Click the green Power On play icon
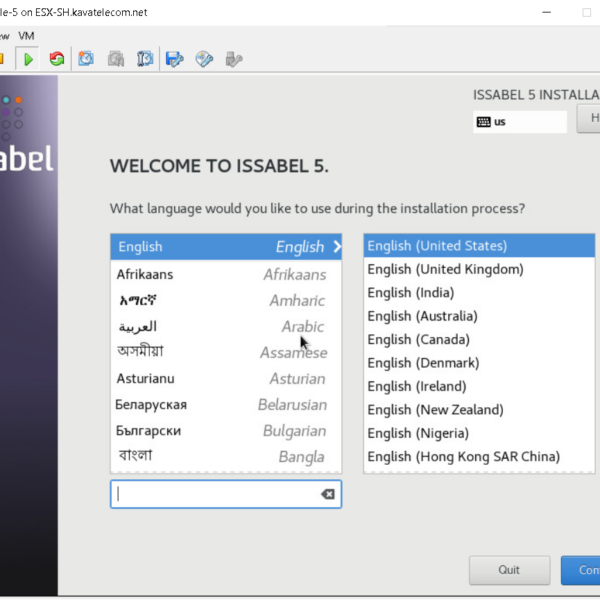Image resolution: width=600 pixels, height=600 pixels. (x=28, y=59)
